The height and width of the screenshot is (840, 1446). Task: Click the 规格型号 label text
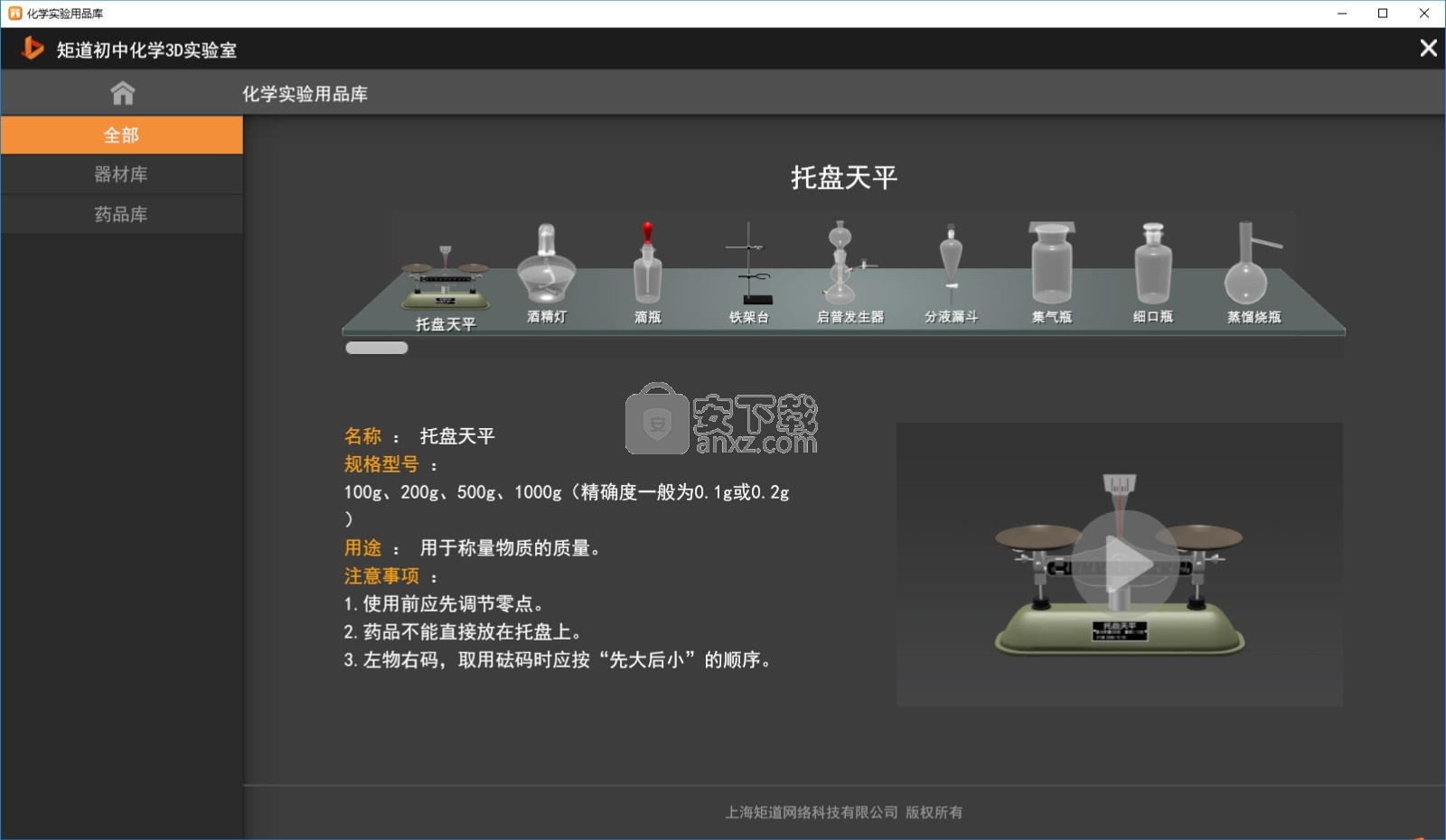click(381, 464)
